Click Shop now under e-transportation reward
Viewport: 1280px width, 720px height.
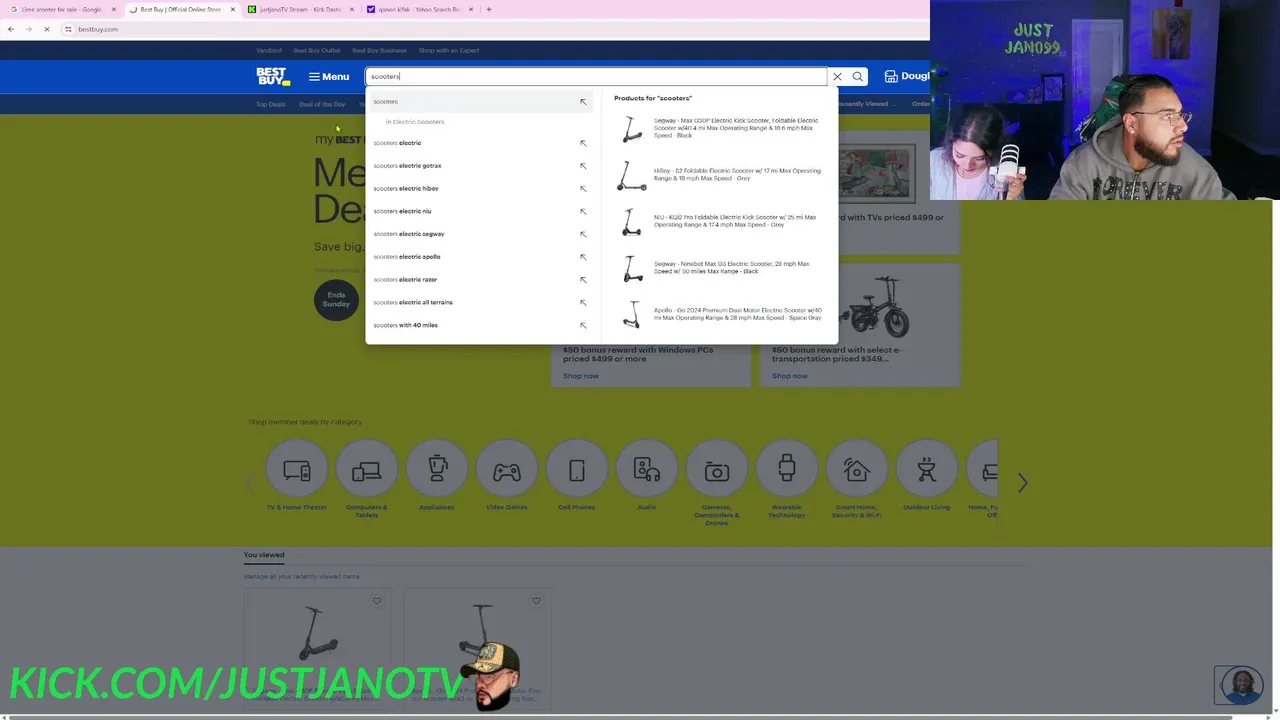point(790,376)
